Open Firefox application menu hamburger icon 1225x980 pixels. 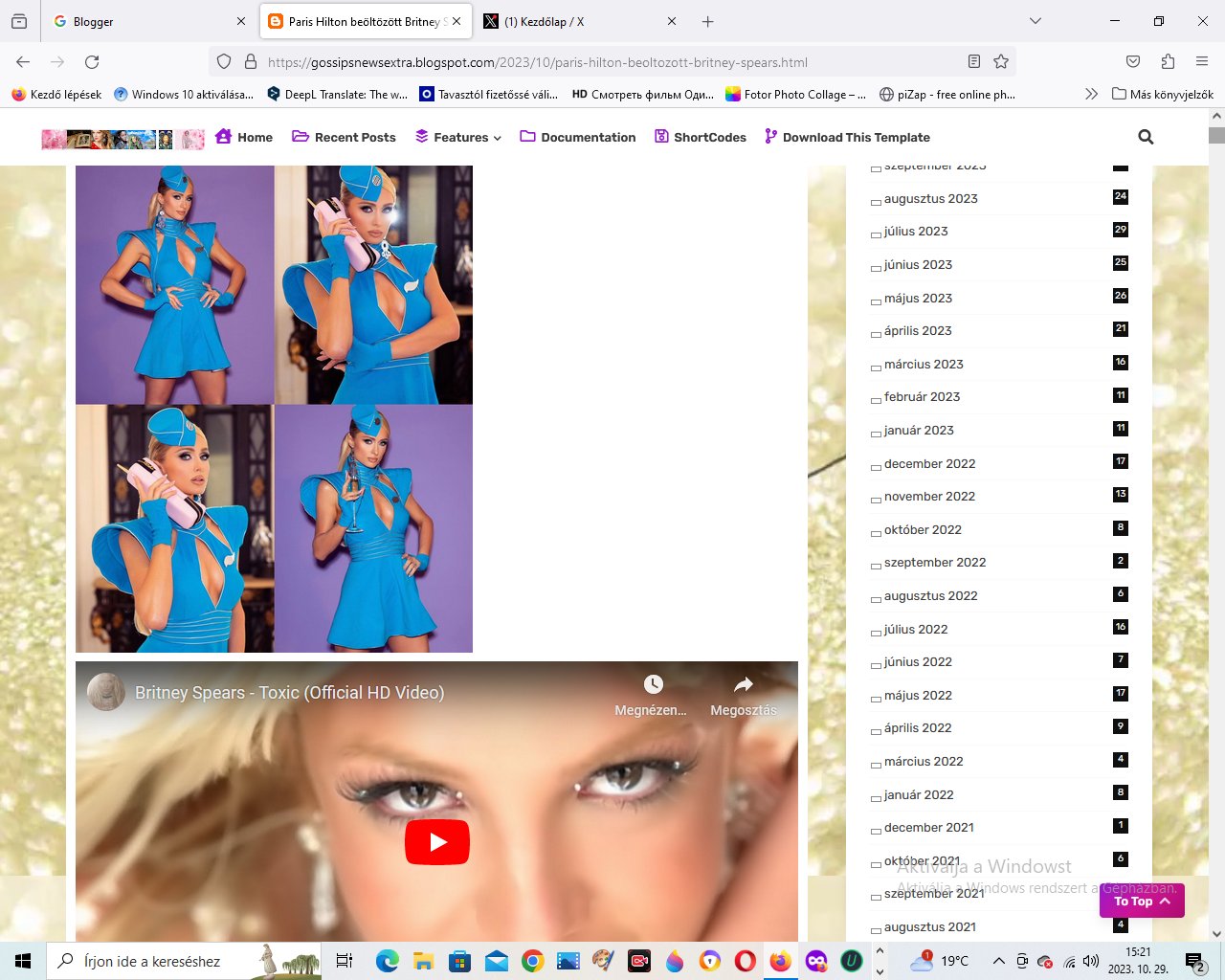point(1202,62)
